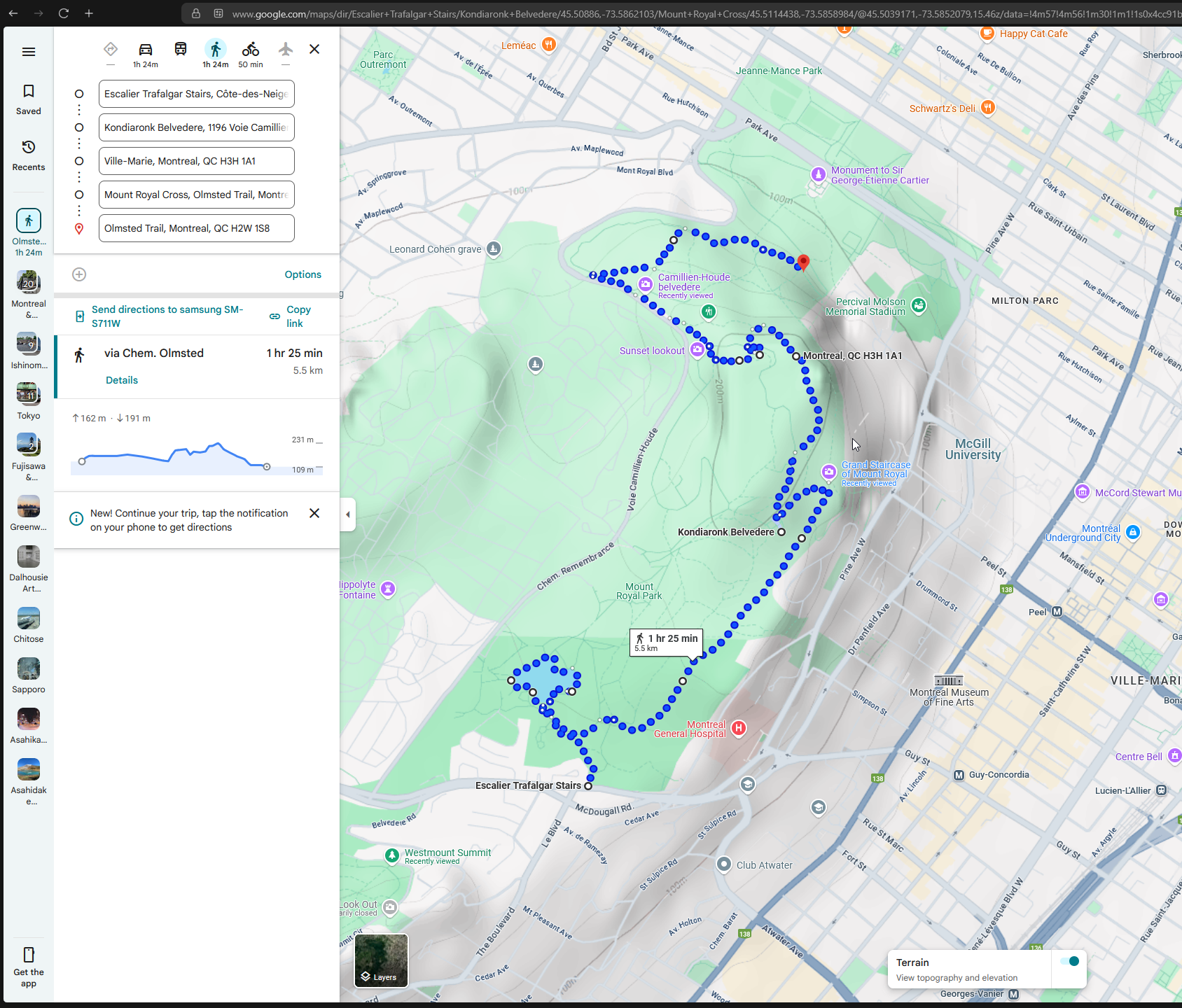The width and height of the screenshot is (1182, 1008).
Task: Click Copy link
Action: 291,316
